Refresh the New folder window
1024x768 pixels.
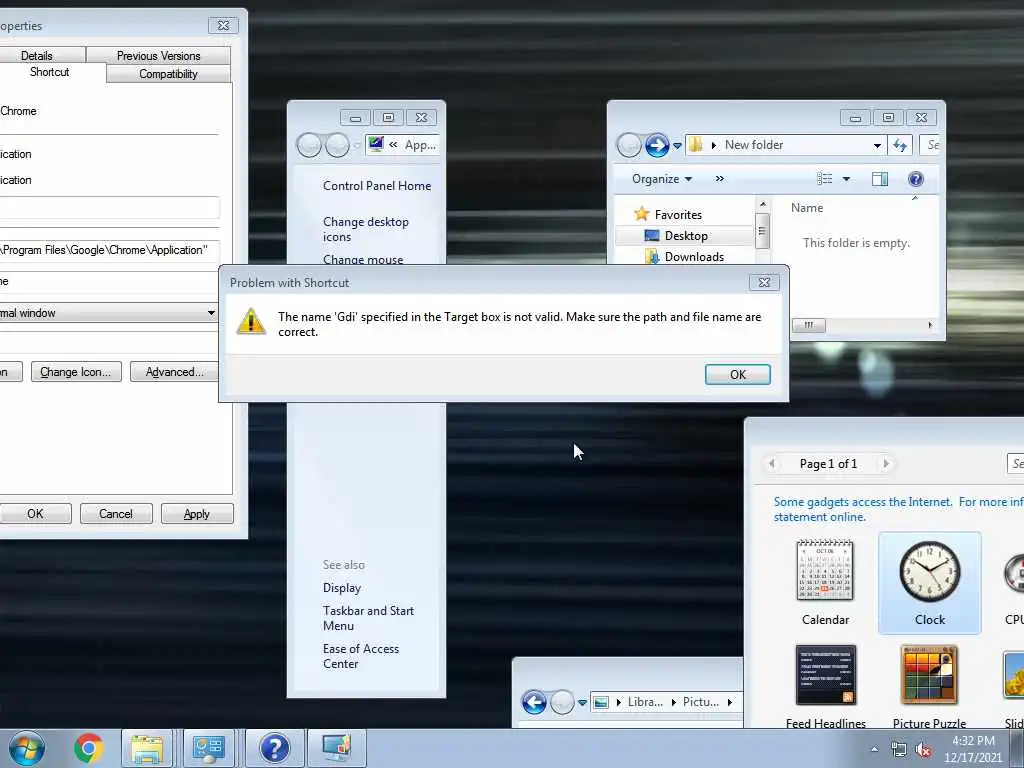(x=900, y=145)
